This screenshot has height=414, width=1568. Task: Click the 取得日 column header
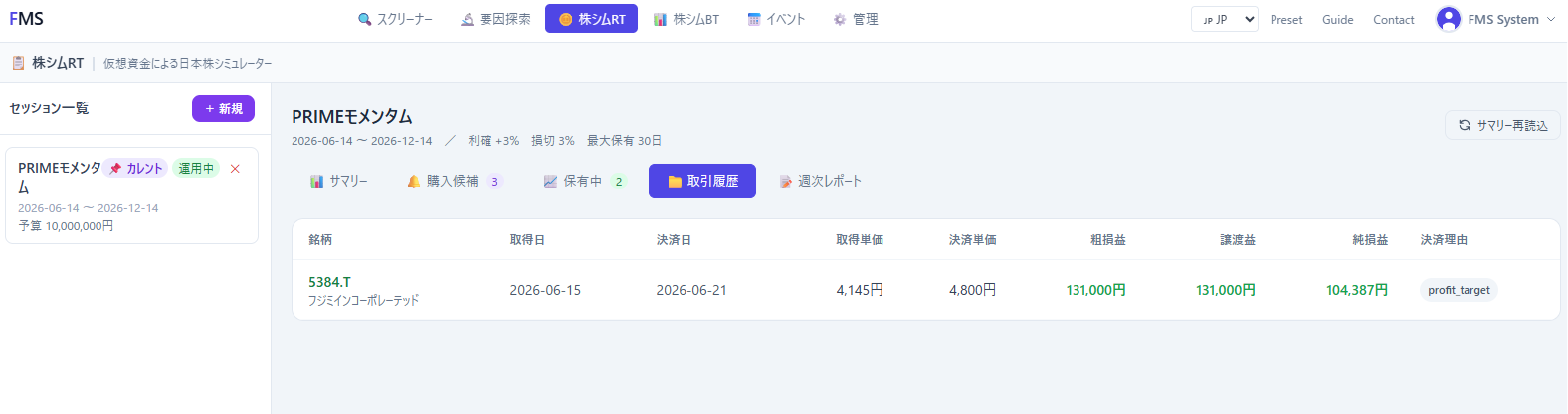[x=527, y=240]
